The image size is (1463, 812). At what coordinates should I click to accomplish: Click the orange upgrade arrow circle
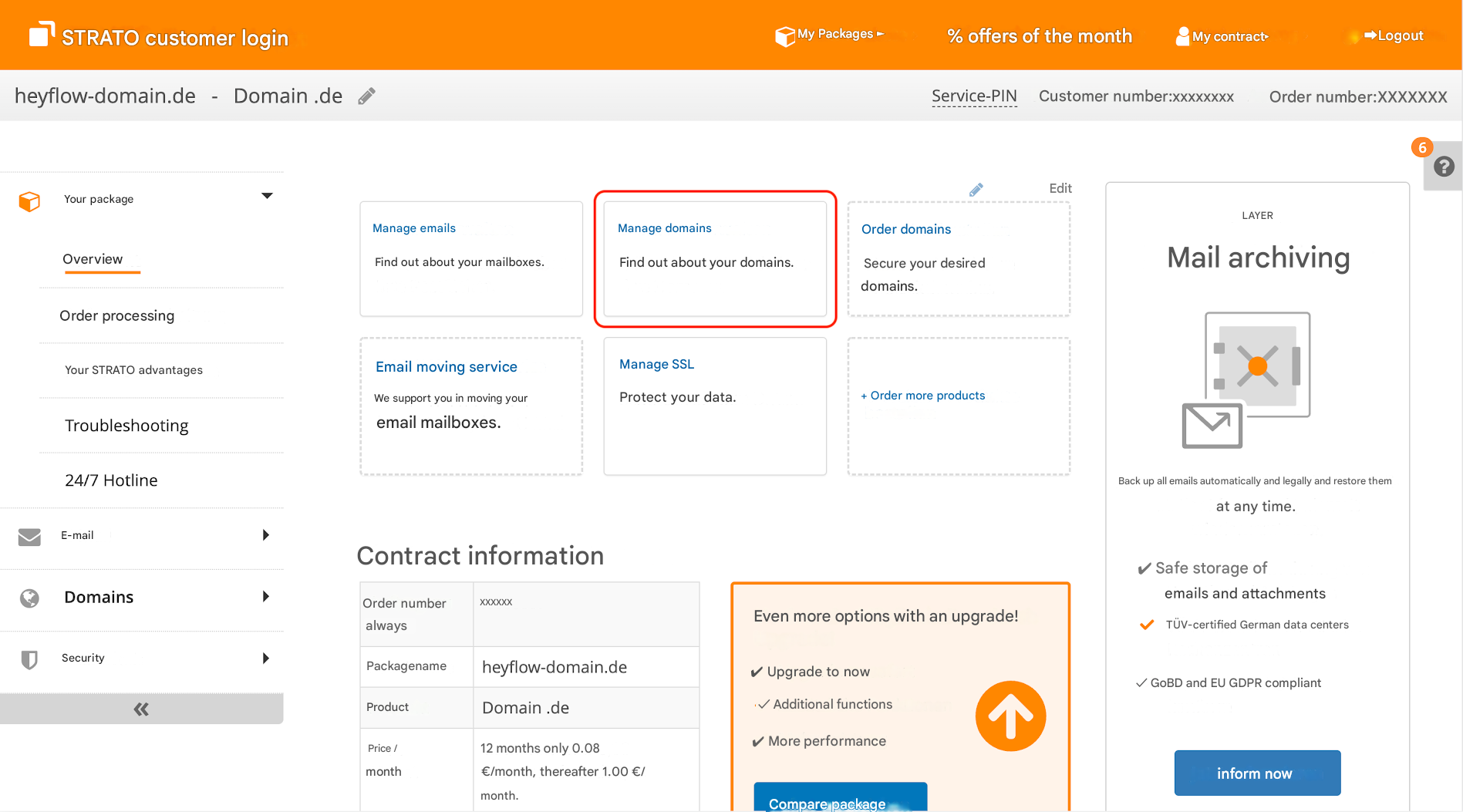pyautogui.click(x=1010, y=716)
